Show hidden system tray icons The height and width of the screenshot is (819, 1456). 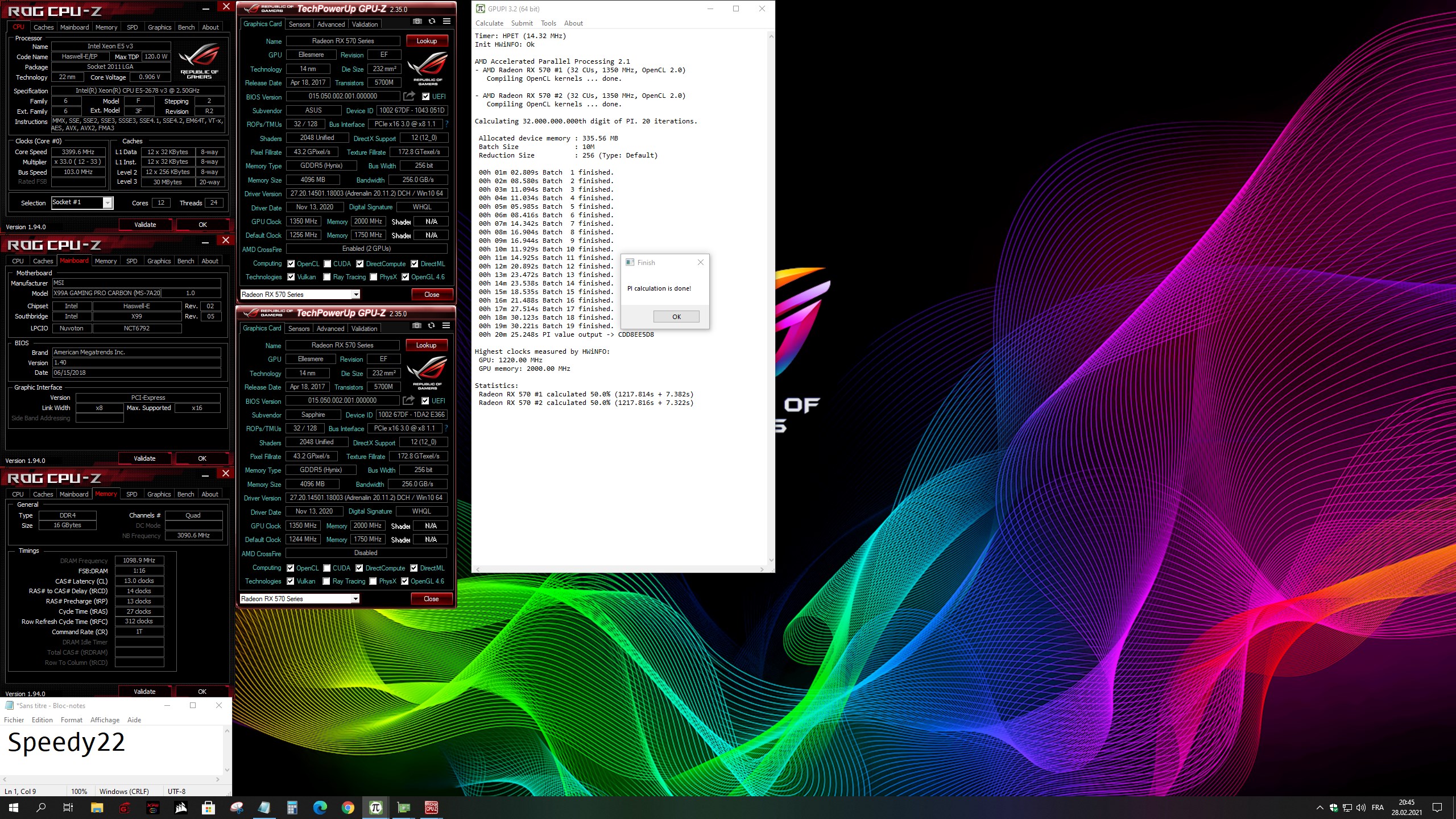click(1319, 808)
